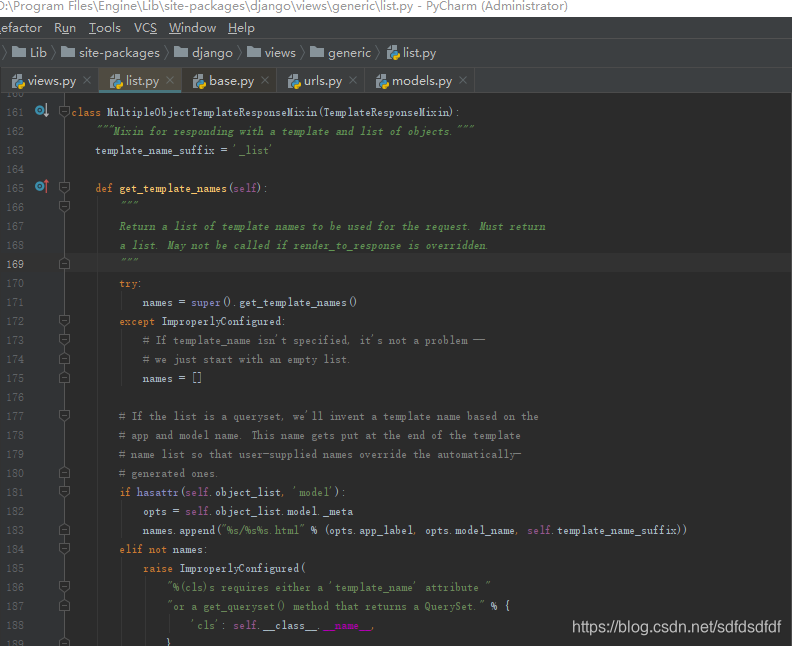Click 'opts' on line 182

tap(155, 512)
